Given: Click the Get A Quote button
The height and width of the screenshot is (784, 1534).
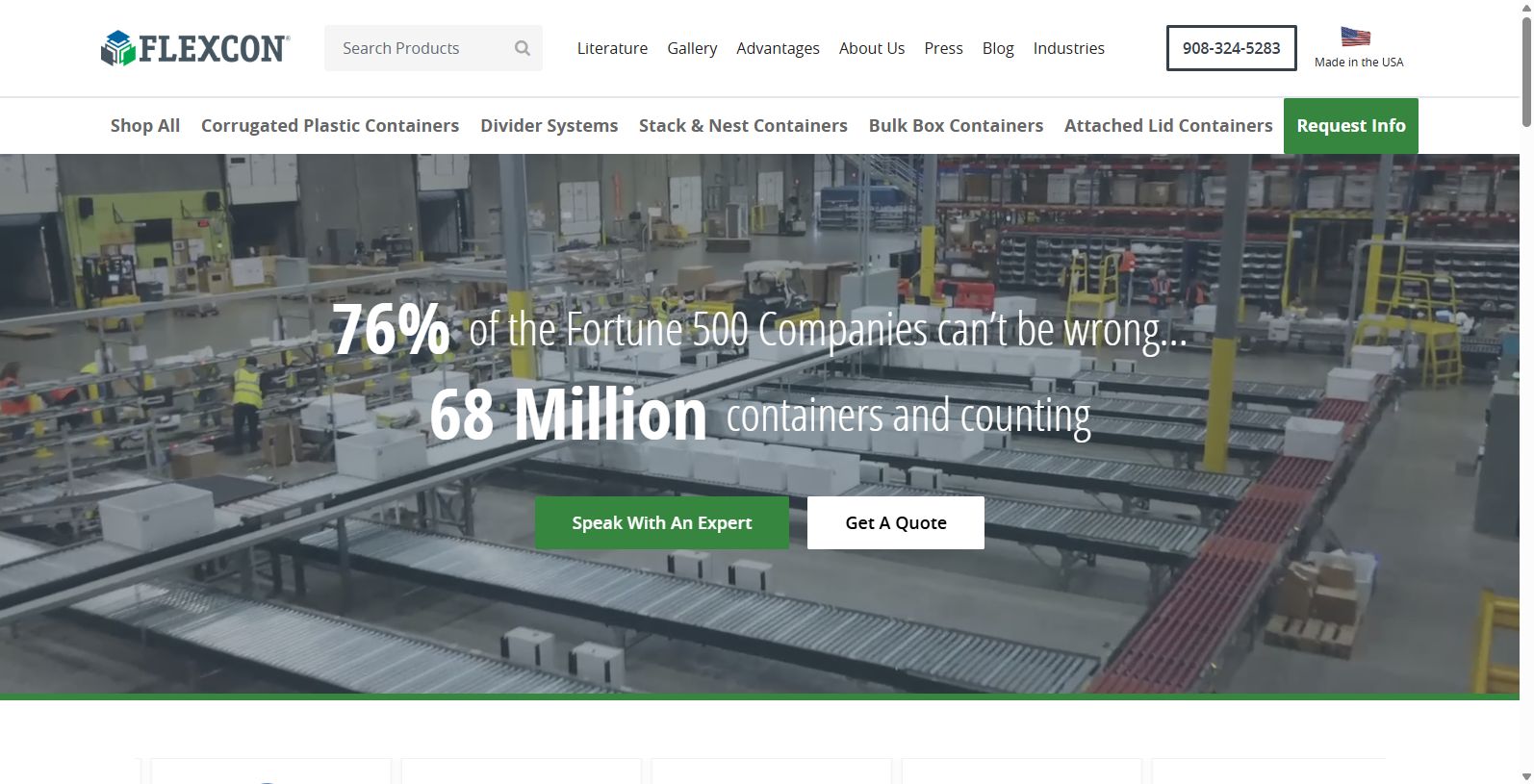Looking at the screenshot, I should pos(896,523).
